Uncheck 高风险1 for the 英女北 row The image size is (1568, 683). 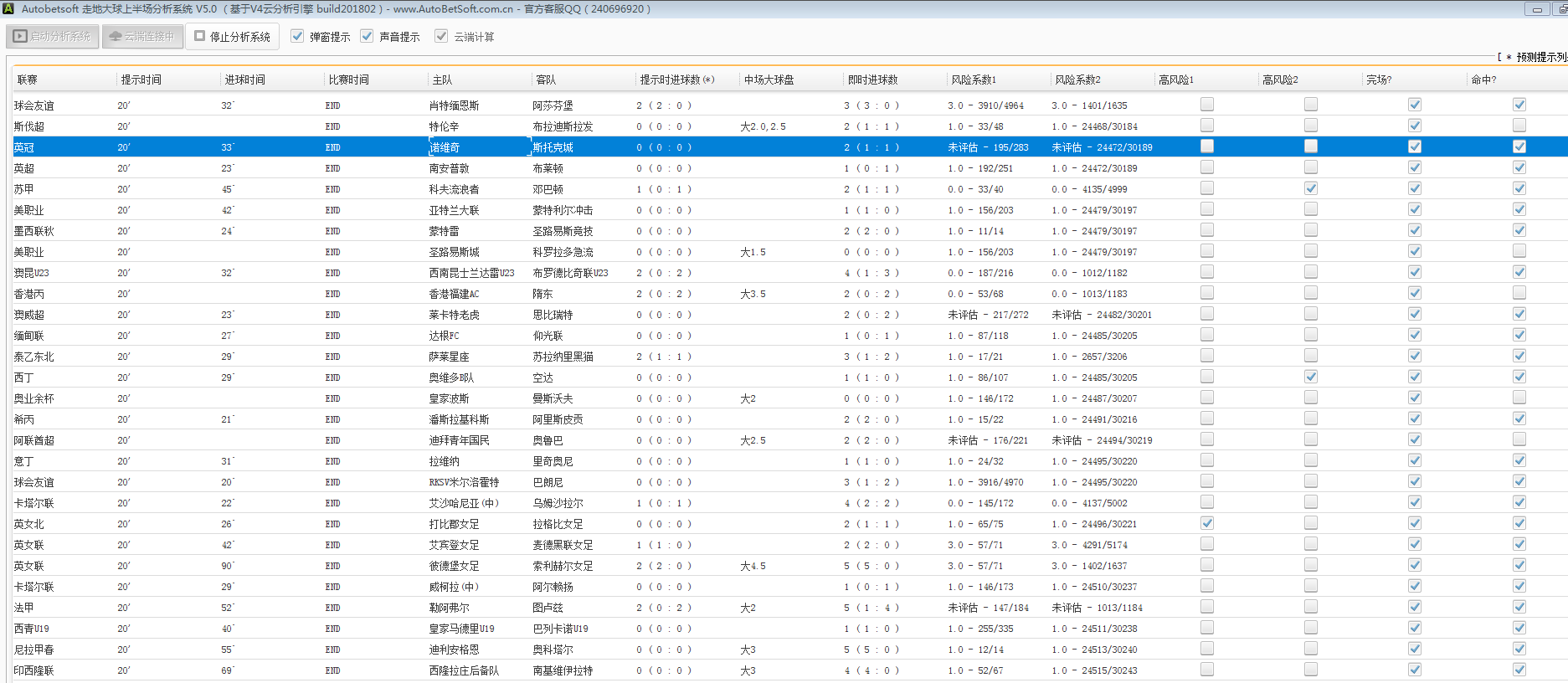(x=1206, y=523)
